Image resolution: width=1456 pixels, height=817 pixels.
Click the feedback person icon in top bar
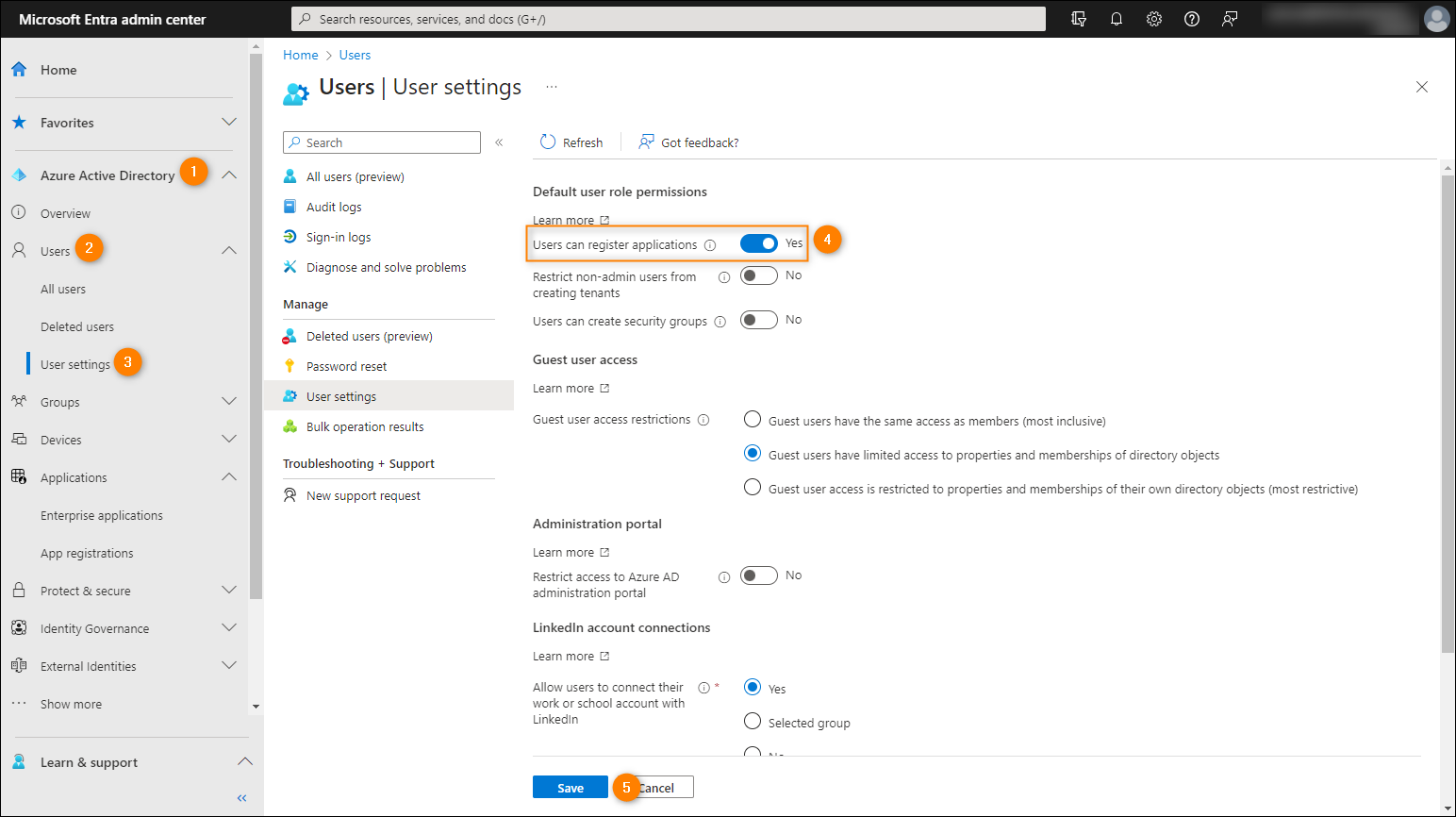pyautogui.click(x=1230, y=19)
